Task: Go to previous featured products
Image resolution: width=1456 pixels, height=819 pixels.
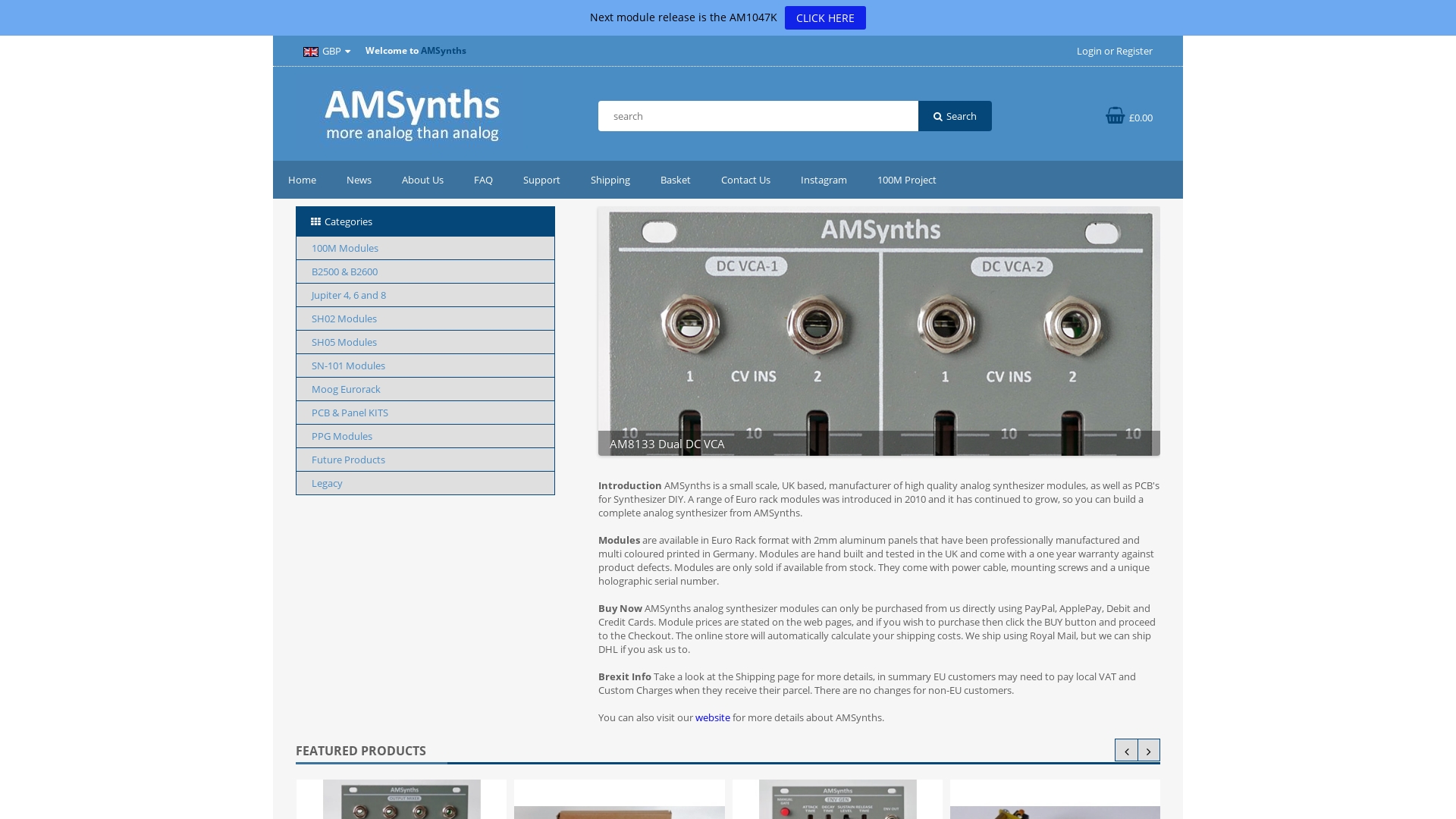Action: 1126,750
